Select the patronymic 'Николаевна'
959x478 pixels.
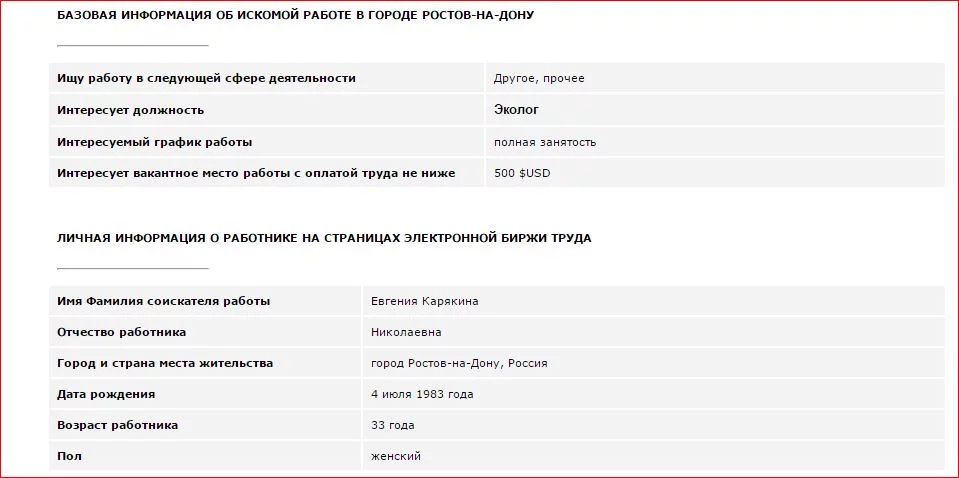[x=406, y=332]
